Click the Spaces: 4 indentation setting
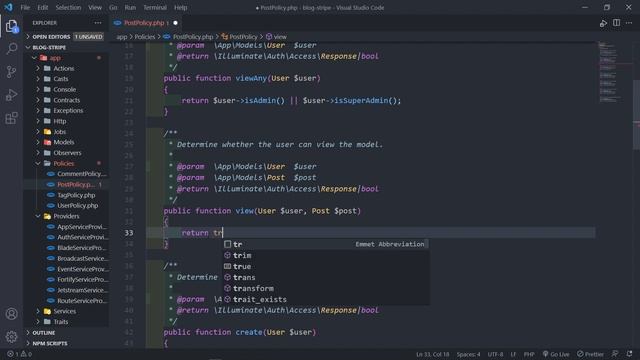The image size is (640, 360). 468,354
